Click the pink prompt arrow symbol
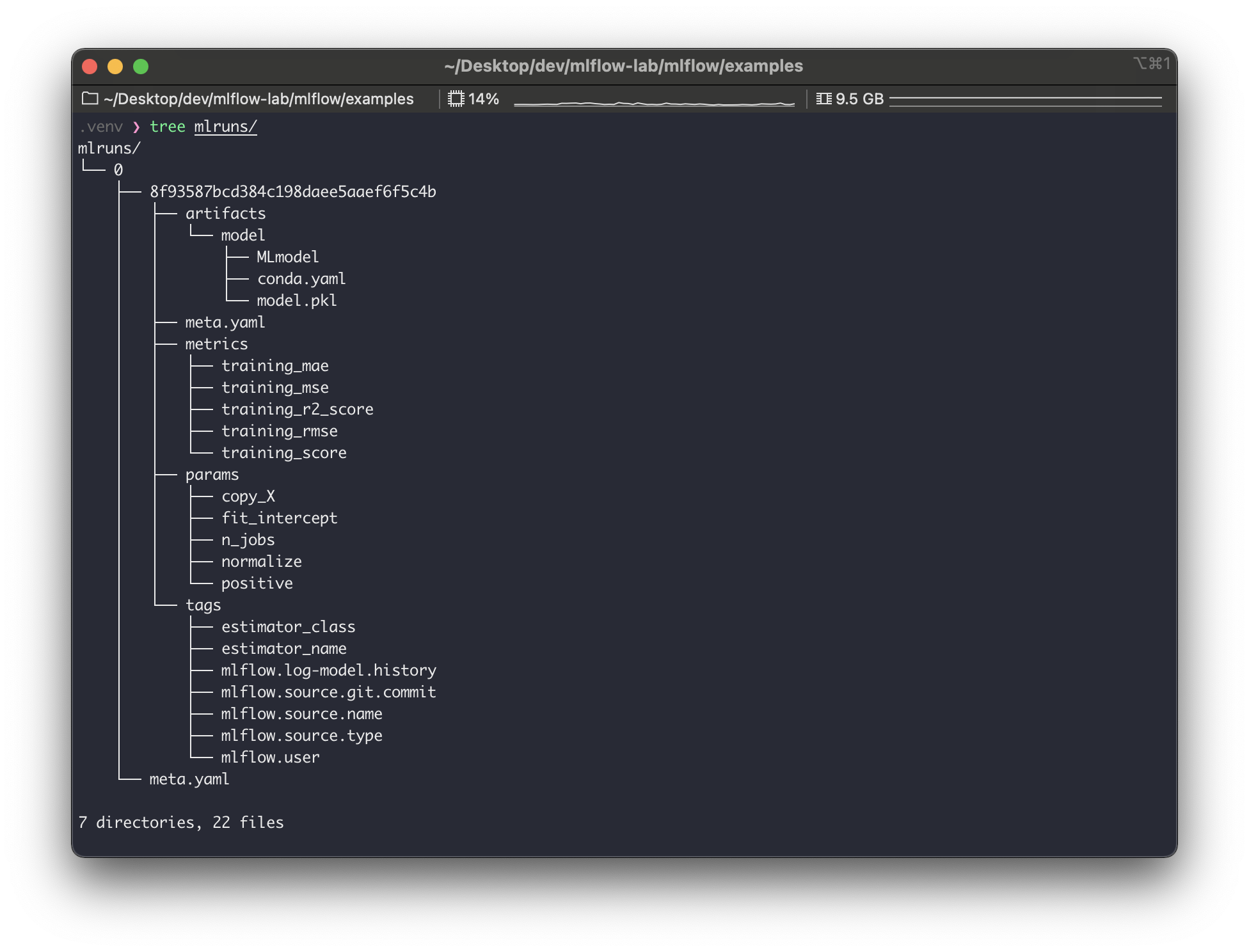 [136, 127]
